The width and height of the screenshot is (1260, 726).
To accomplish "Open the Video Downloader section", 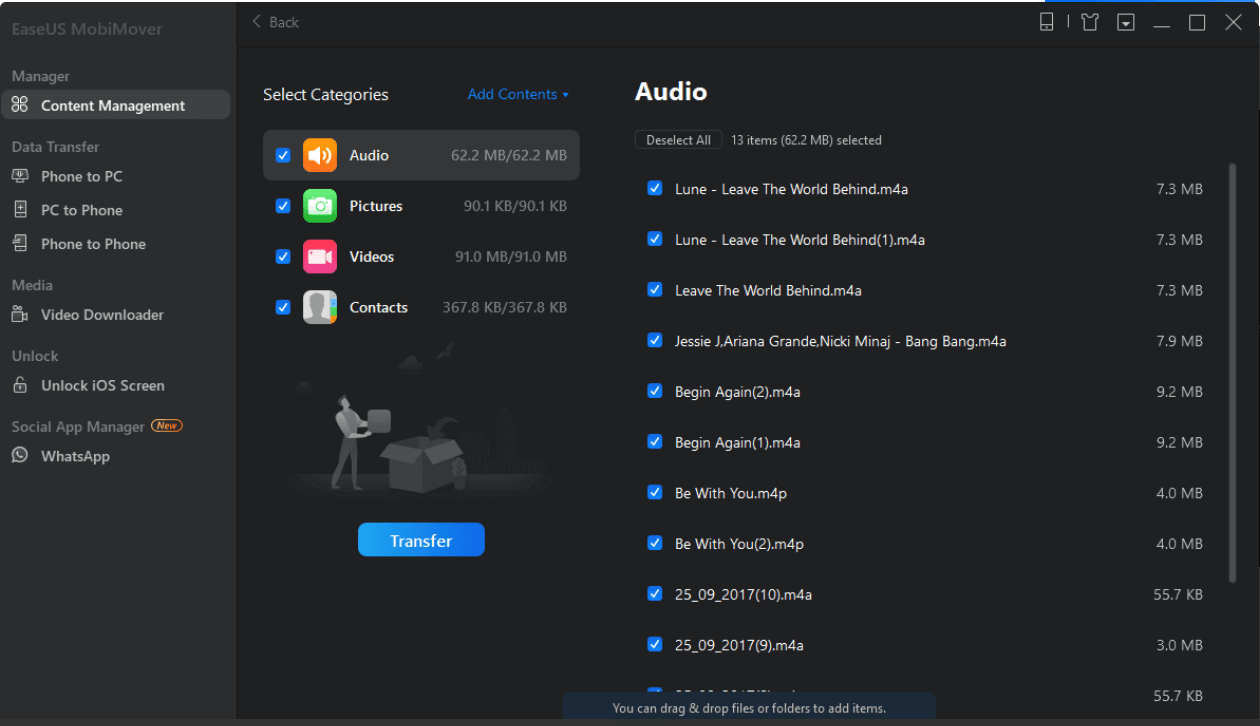I will pyautogui.click(x=102, y=315).
